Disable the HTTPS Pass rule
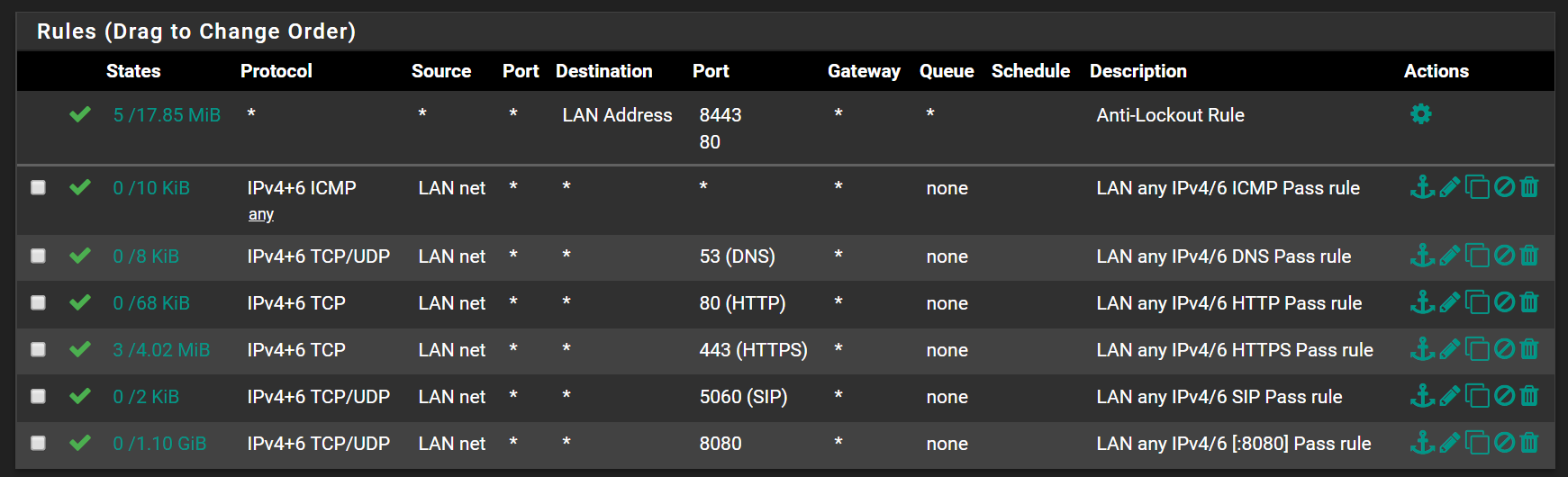Image resolution: width=1568 pixels, height=477 pixels. [1504, 349]
